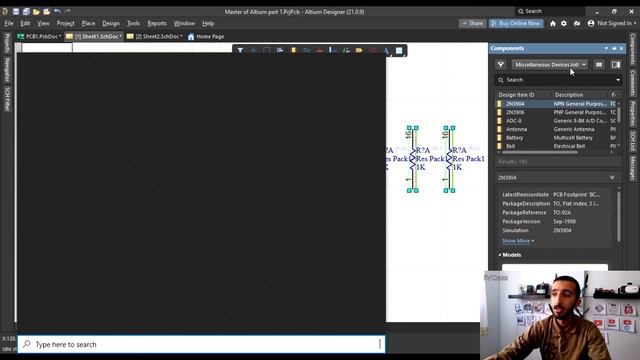Image resolution: width=640 pixels, height=360 pixels.
Task: Open the Place menu
Action: point(88,24)
